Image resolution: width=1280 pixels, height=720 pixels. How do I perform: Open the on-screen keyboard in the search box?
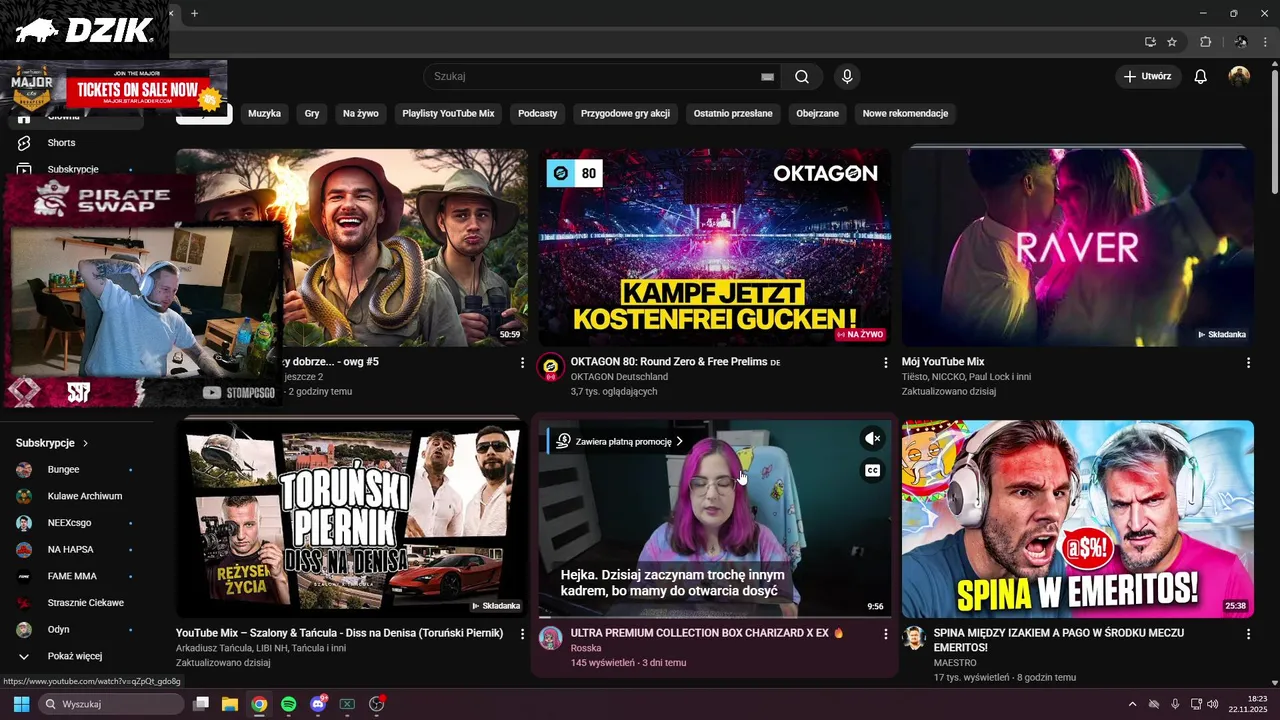point(767,76)
